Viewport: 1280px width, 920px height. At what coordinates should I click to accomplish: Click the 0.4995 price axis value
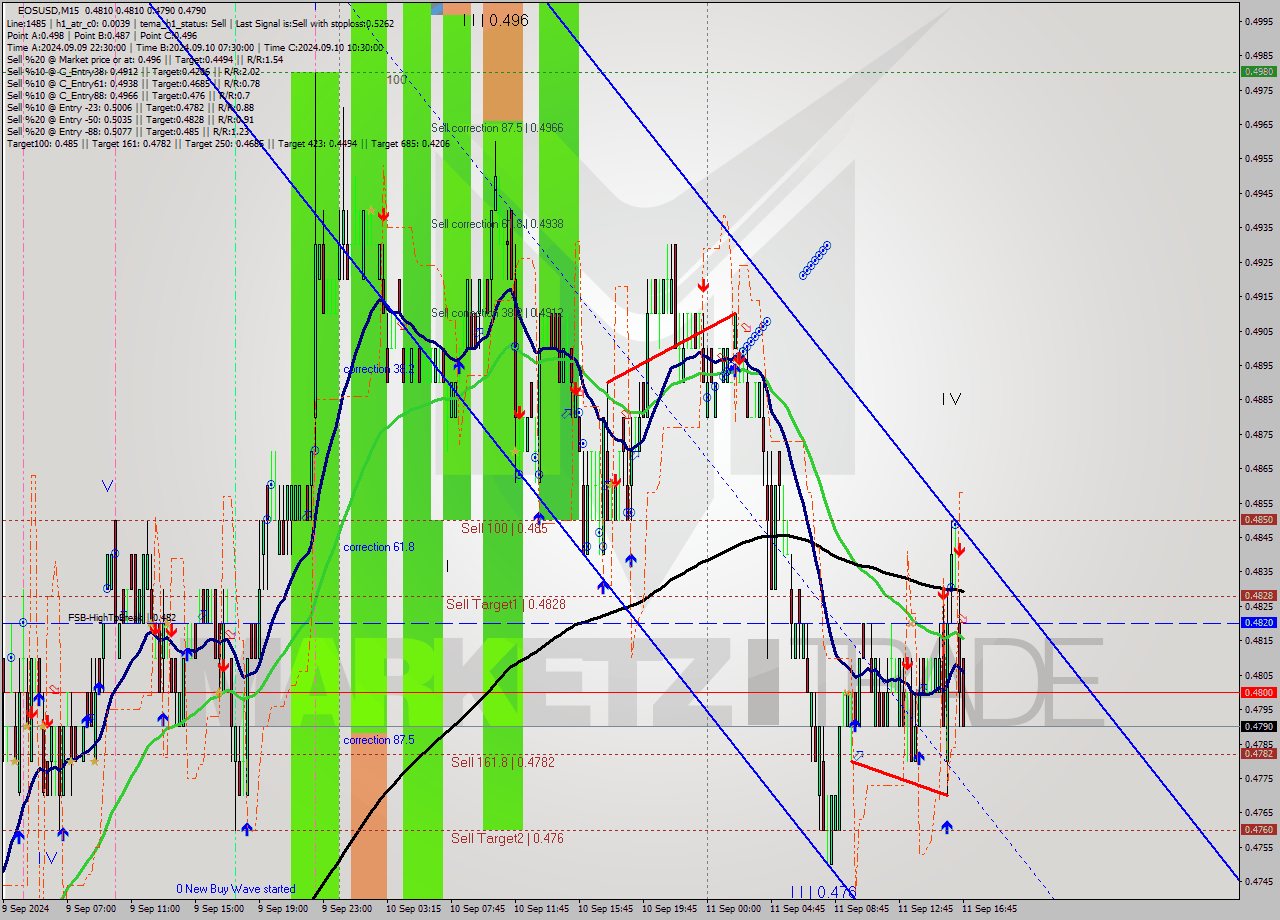pyautogui.click(x=1258, y=20)
